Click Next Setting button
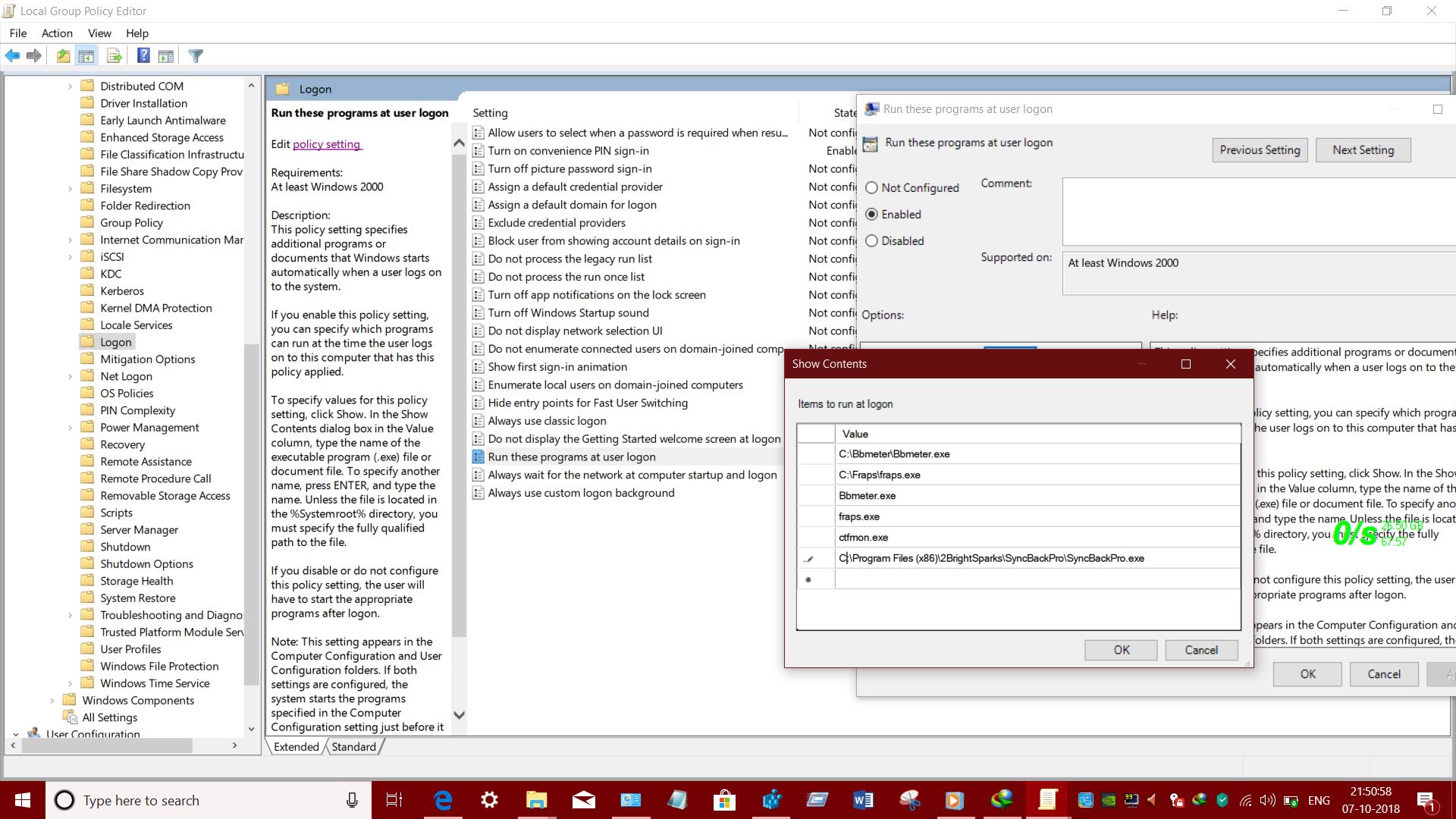Screen dimensions: 1456x819 [x=1363, y=150]
